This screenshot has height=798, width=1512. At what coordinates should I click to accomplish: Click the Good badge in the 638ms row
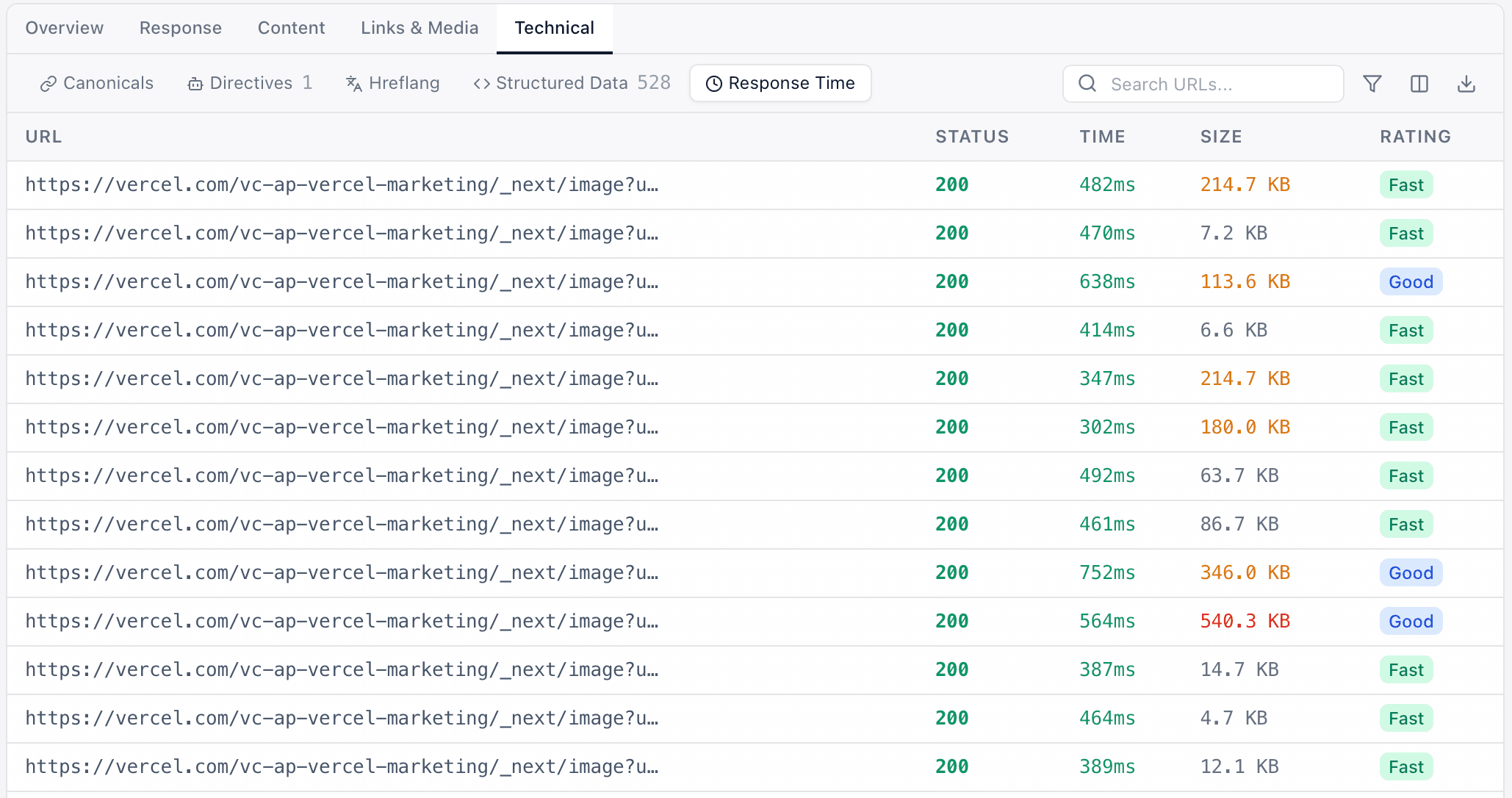pyautogui.click(x=1411, y=282)
